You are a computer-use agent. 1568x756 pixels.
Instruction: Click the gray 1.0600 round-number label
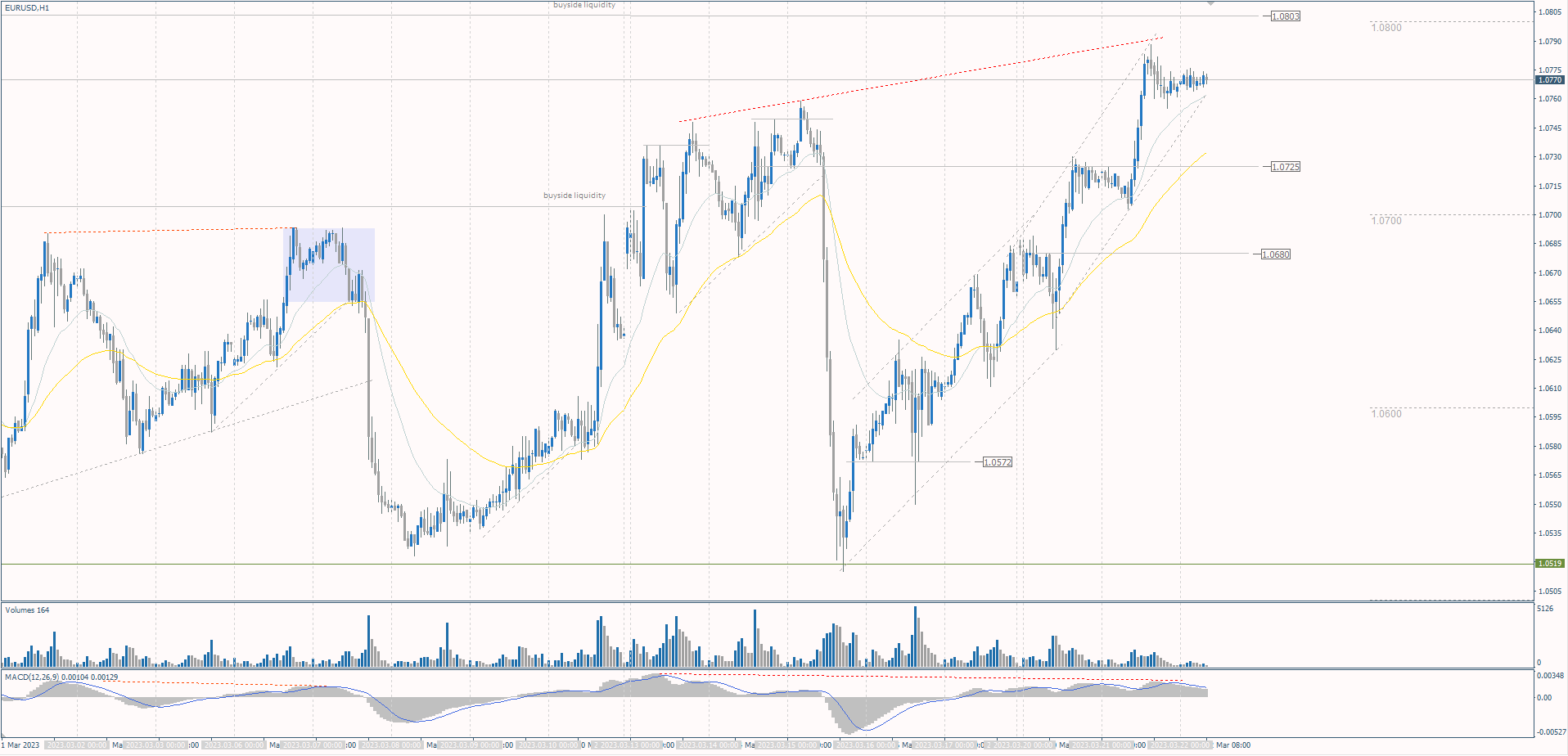point(1386,414)
